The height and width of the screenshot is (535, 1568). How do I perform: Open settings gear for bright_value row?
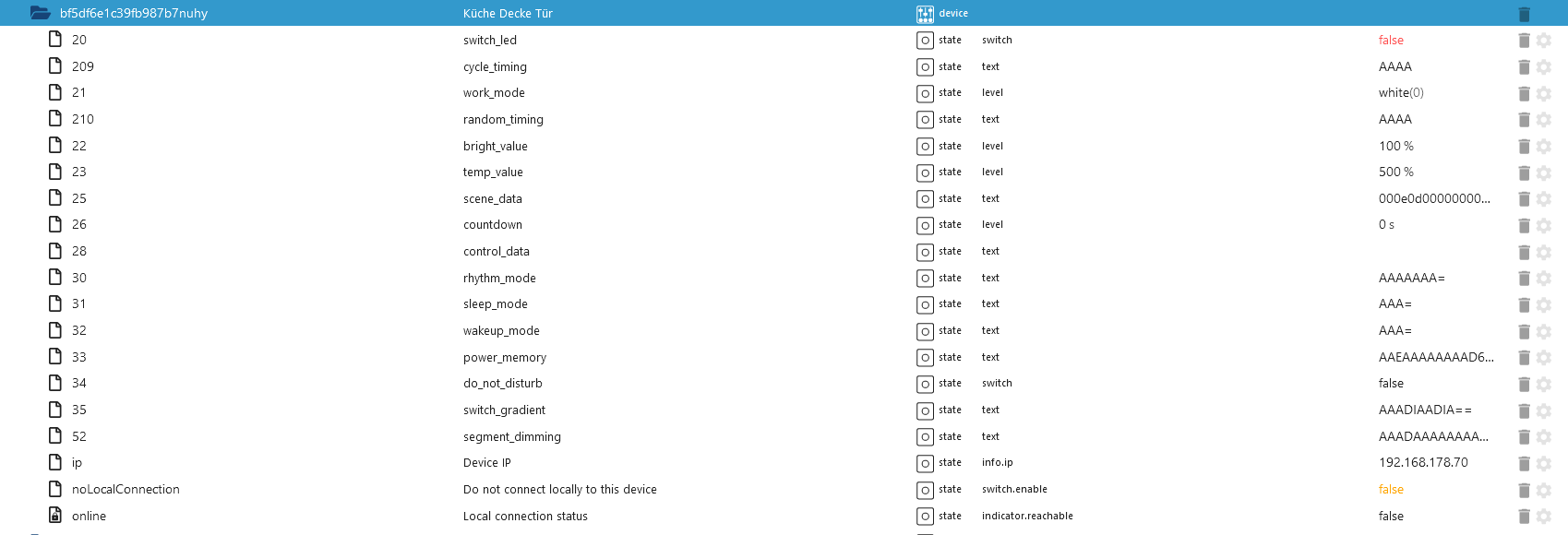coord(1544,147)
